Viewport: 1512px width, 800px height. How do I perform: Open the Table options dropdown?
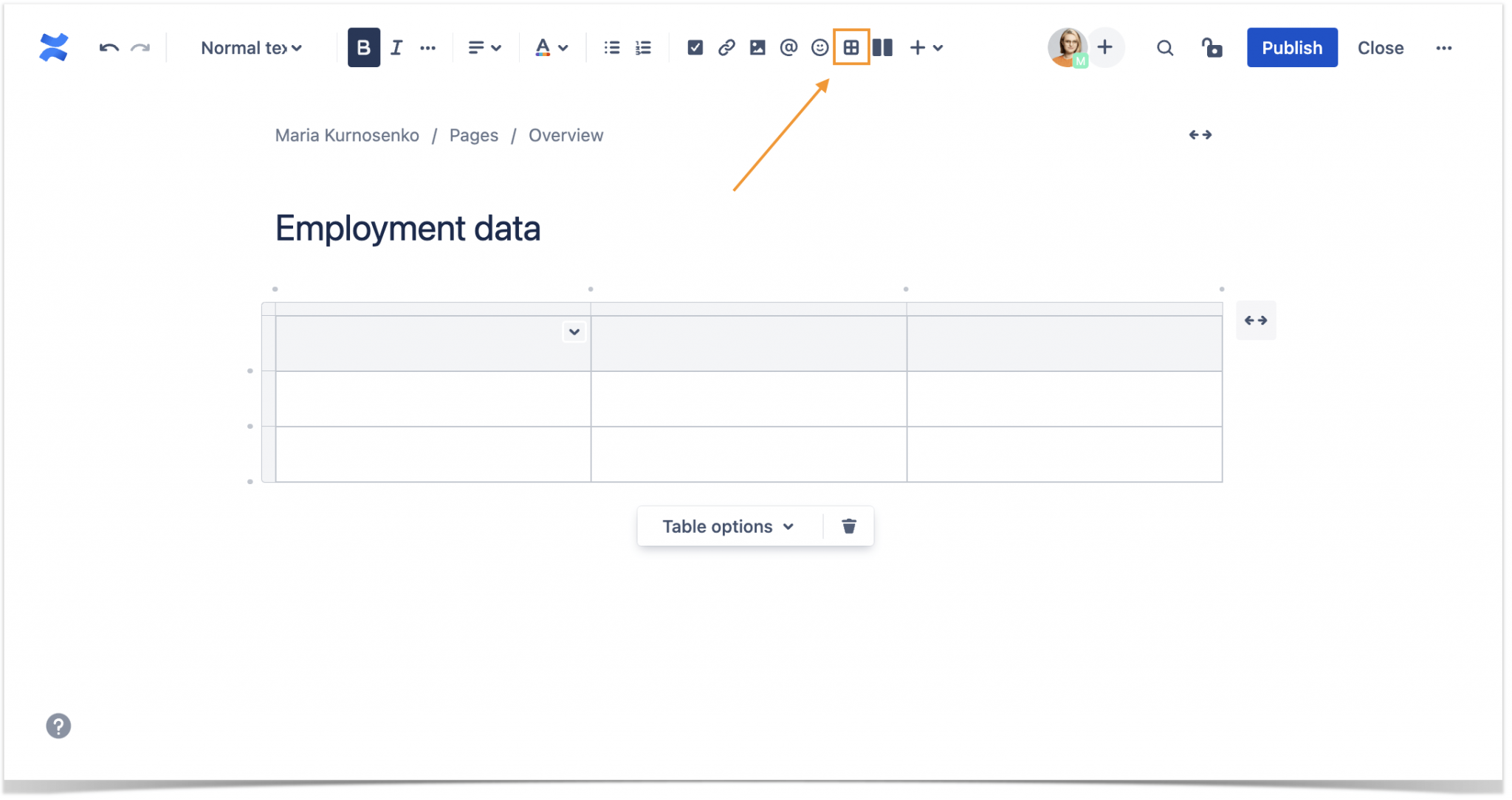point(727,526)
